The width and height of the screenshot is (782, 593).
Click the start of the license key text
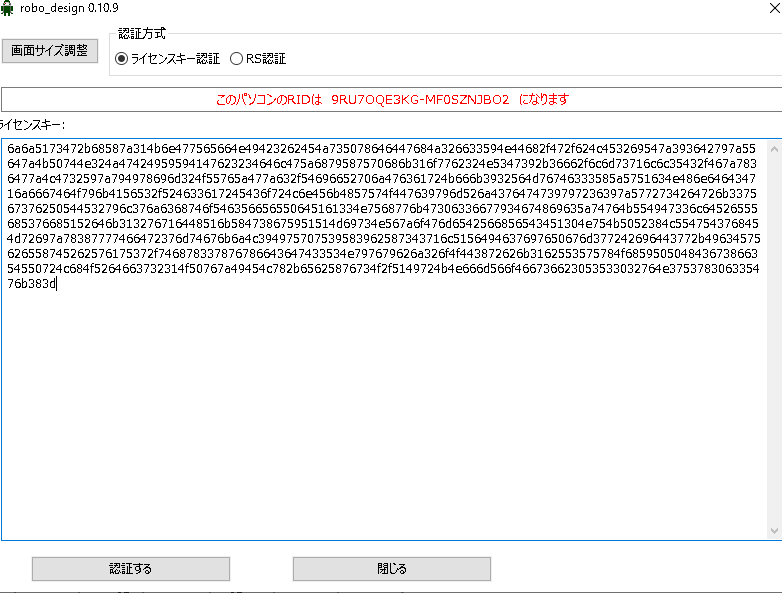(8, 149)
